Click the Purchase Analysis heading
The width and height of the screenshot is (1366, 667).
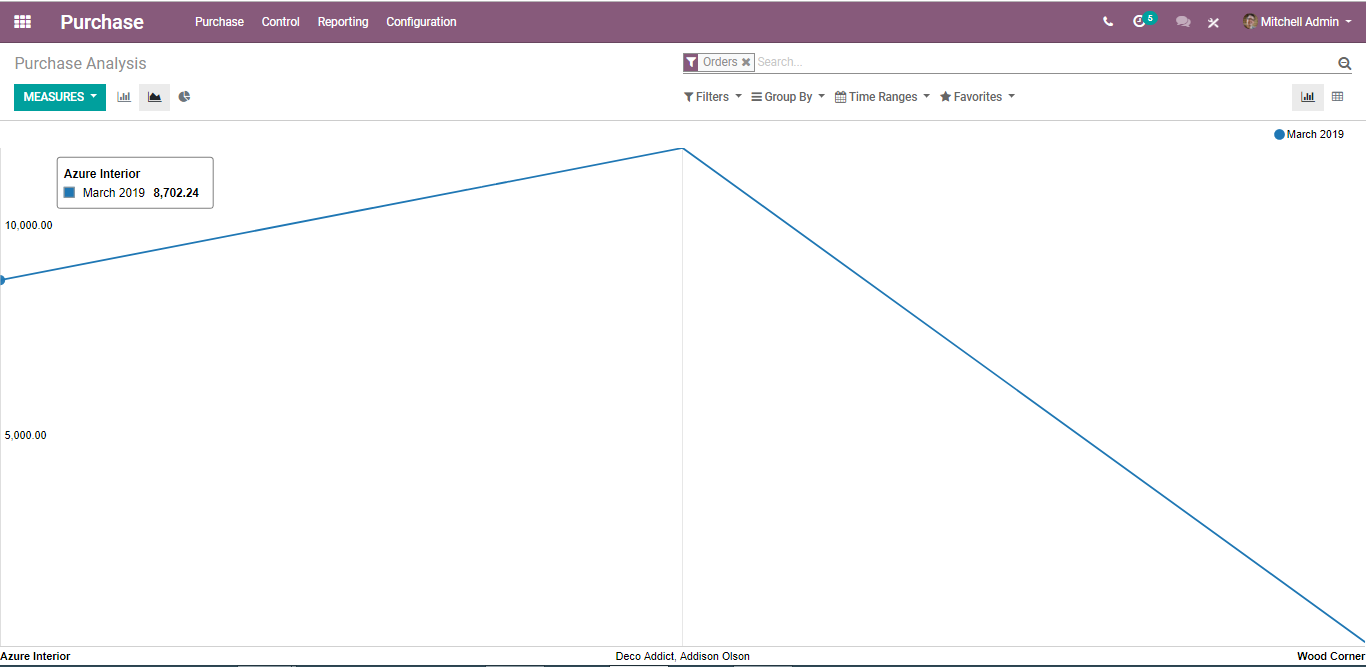click(80, 63)
